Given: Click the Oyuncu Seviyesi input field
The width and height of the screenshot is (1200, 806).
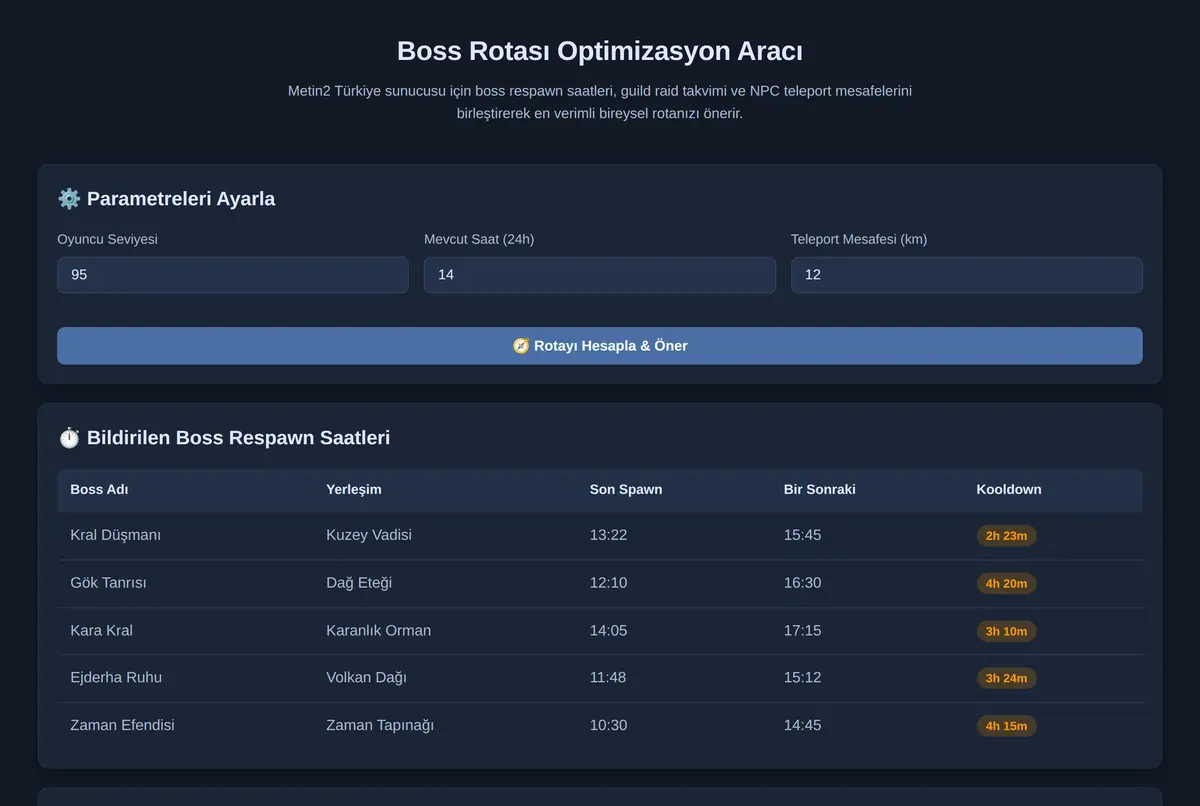Looking at the screenshot, I should point(233,275).
